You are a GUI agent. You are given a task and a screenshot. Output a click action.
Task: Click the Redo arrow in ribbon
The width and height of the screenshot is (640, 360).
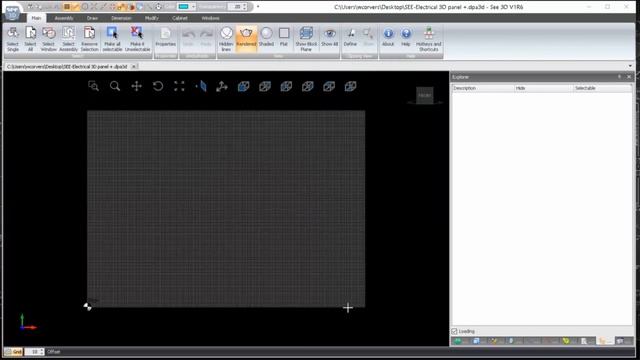(x=206, y=37)
